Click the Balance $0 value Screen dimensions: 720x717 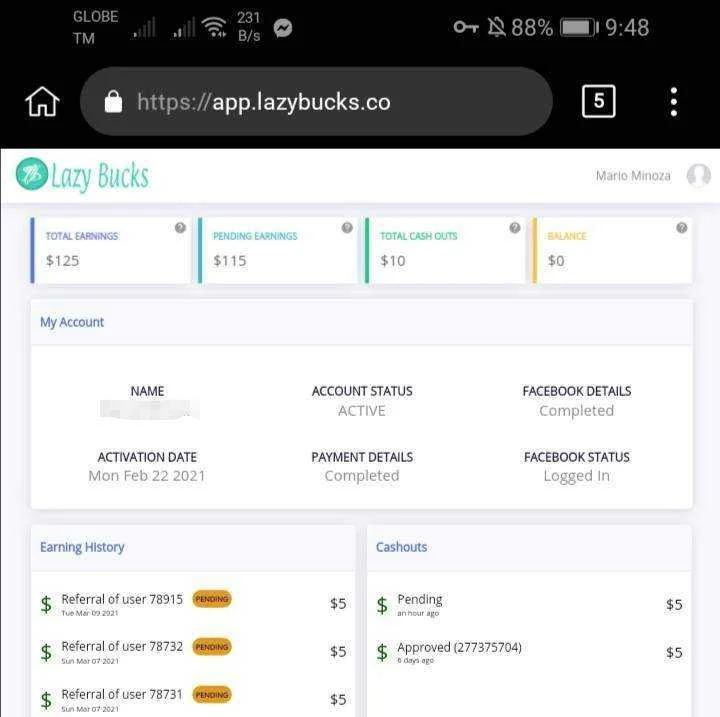tap(556, 261)
